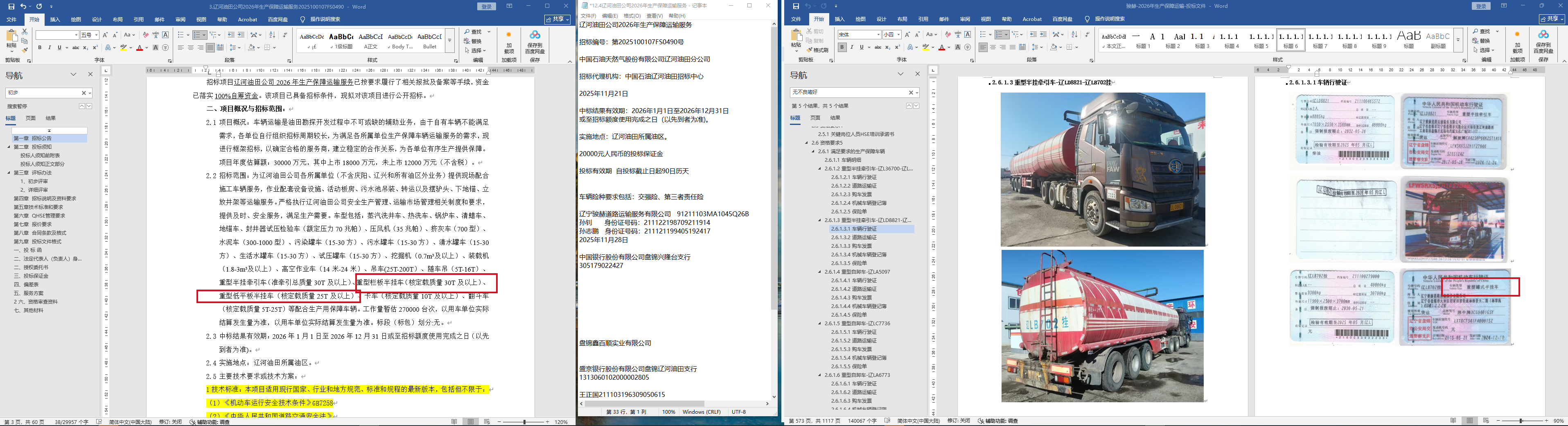Collapse 2.6.1.4 重型自卸车-辽LA5097 heading in 骏赫 navigation

(820, 272)
